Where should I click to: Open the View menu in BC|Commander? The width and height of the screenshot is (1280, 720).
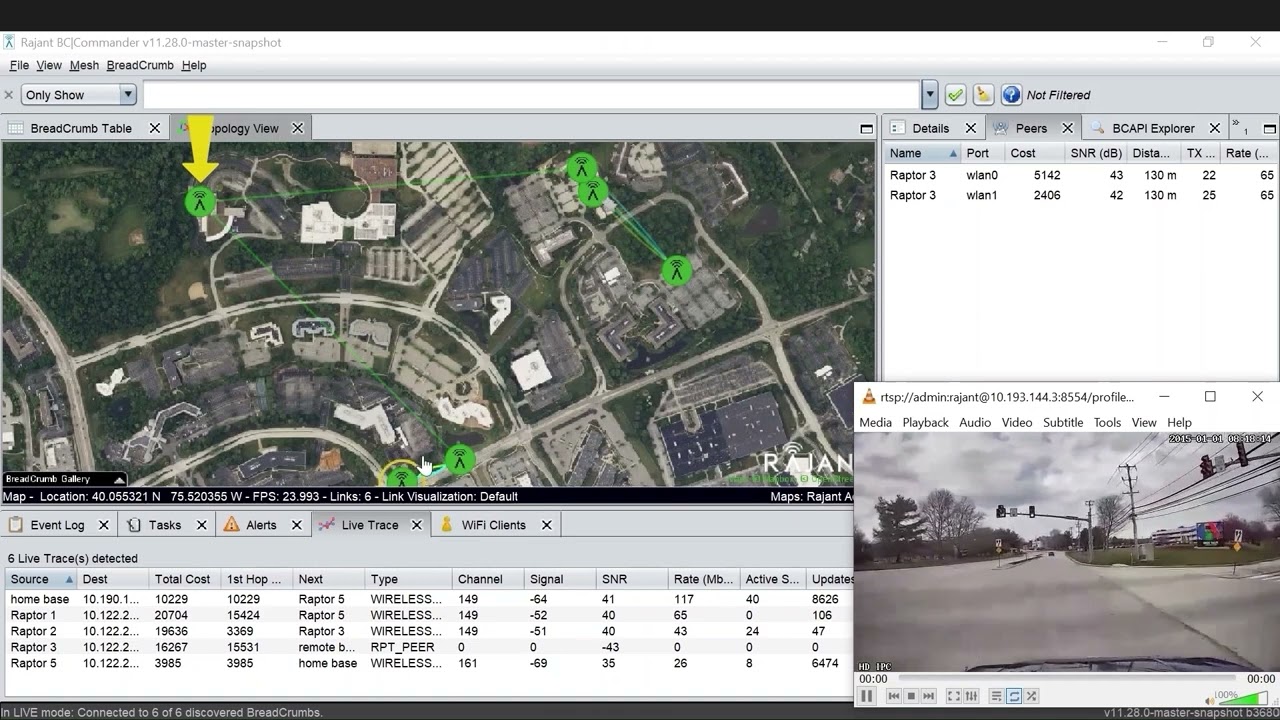(x=49, y=65)
